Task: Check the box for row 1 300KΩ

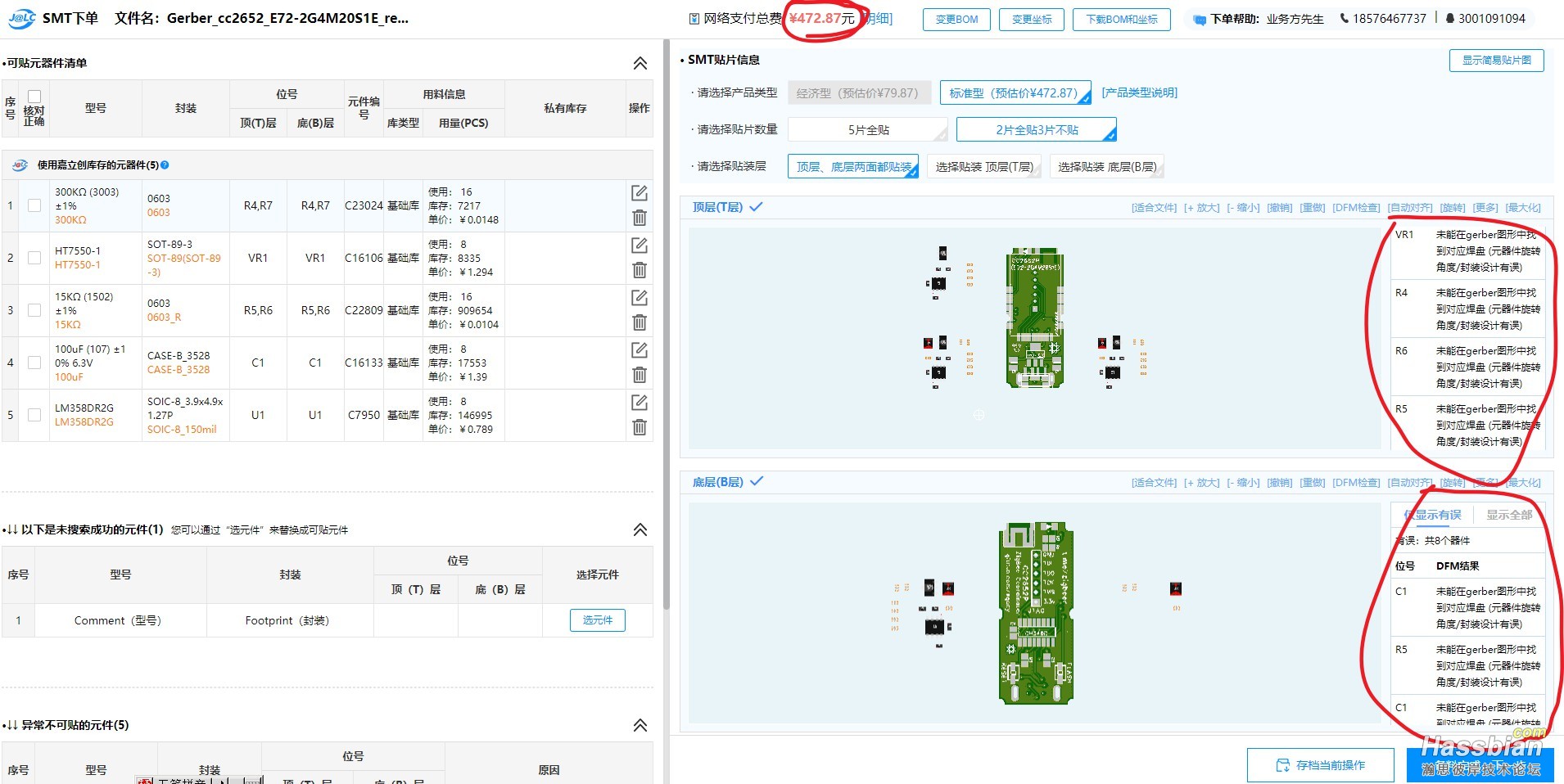Action: [34, 205]
